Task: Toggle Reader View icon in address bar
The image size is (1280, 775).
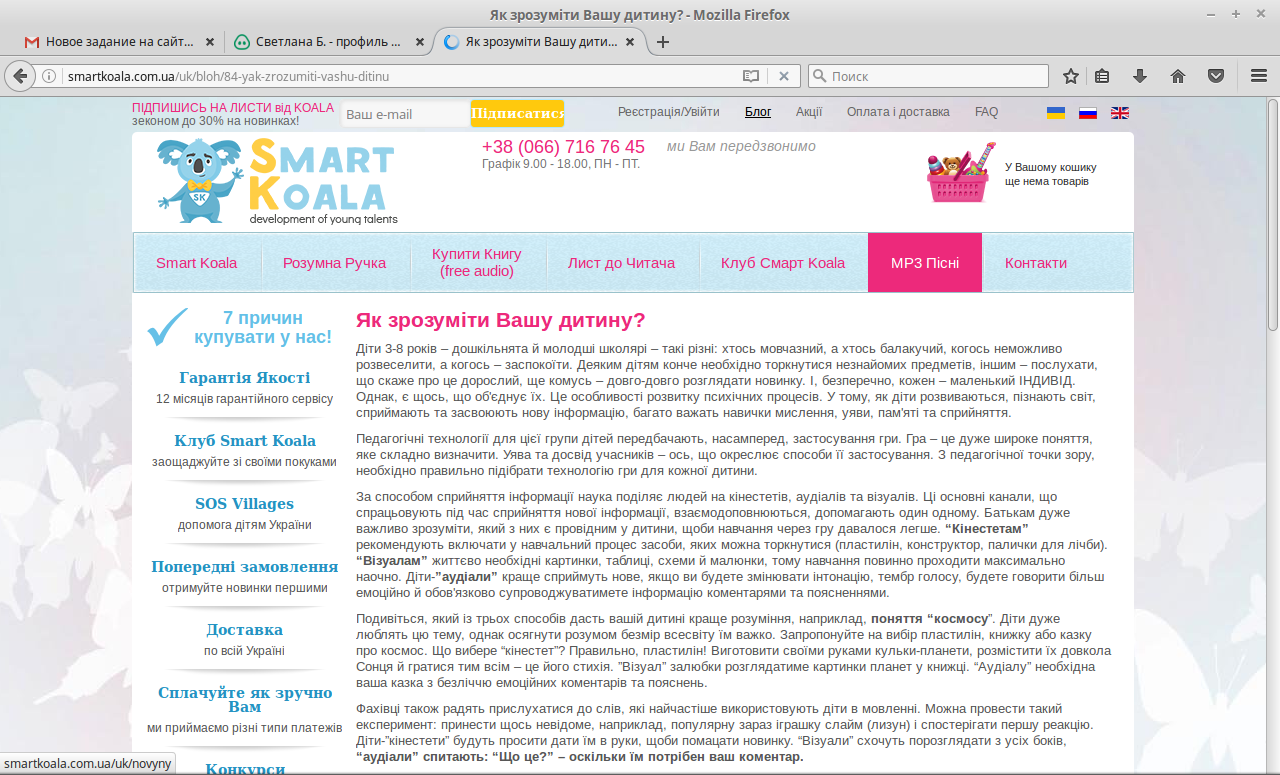Action: point(751,76)
